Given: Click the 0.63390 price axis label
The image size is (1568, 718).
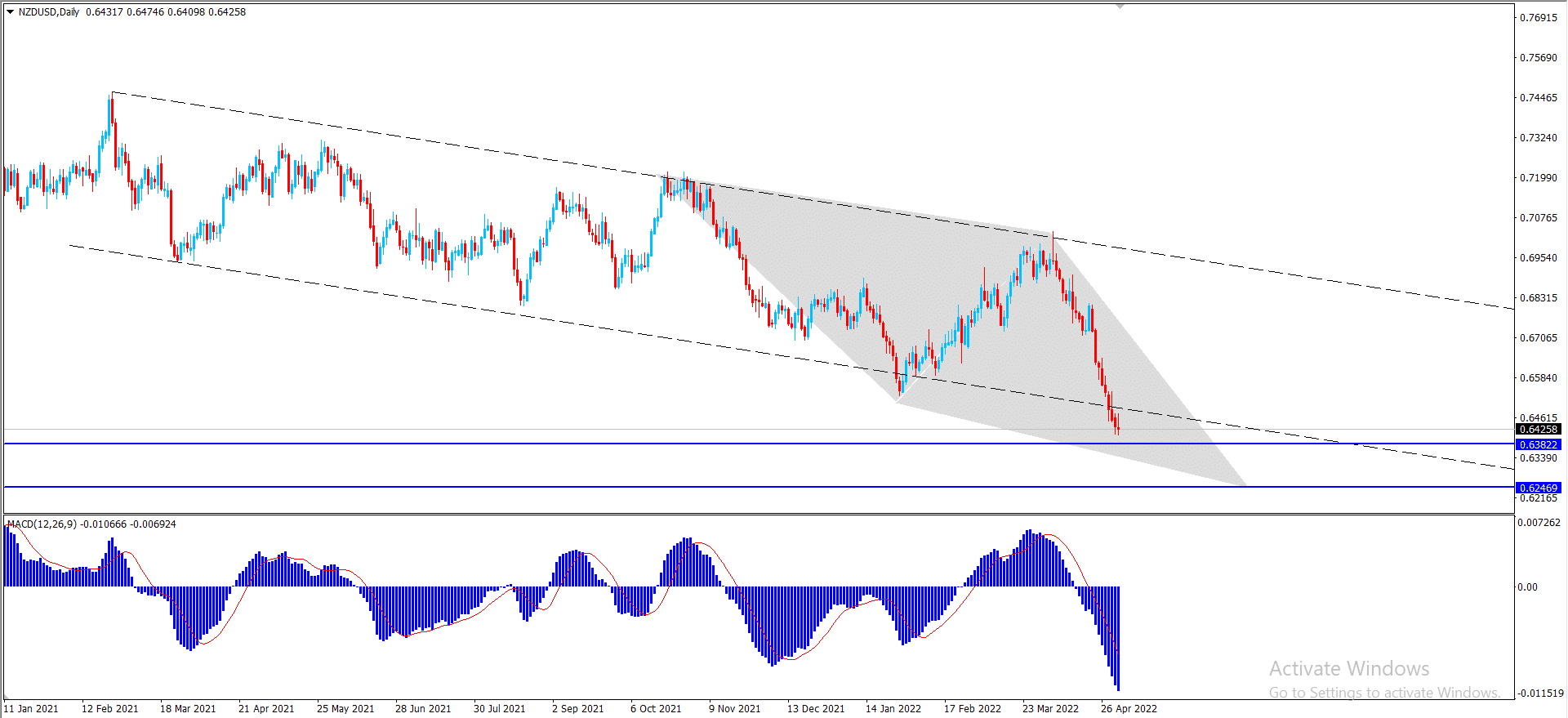Looking at the screenshot, I should tap(1539, 457).
